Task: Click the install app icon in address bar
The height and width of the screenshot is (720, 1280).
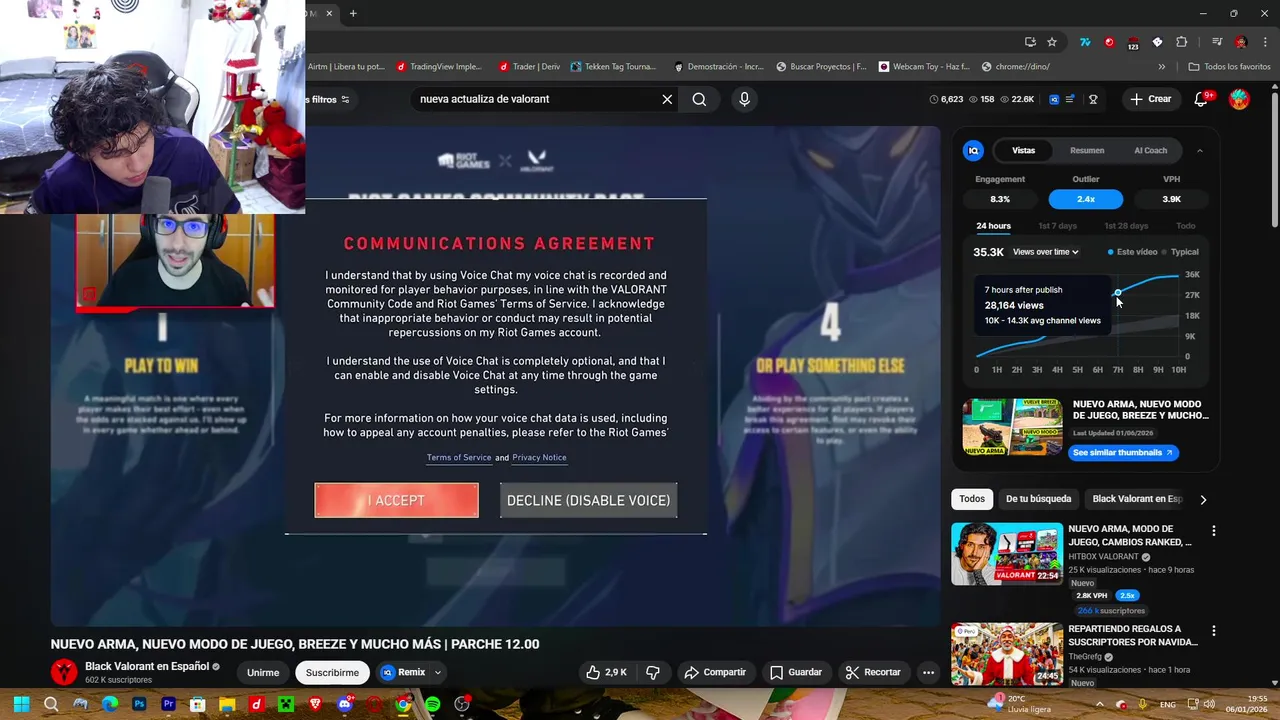Action: point(1030,42)
